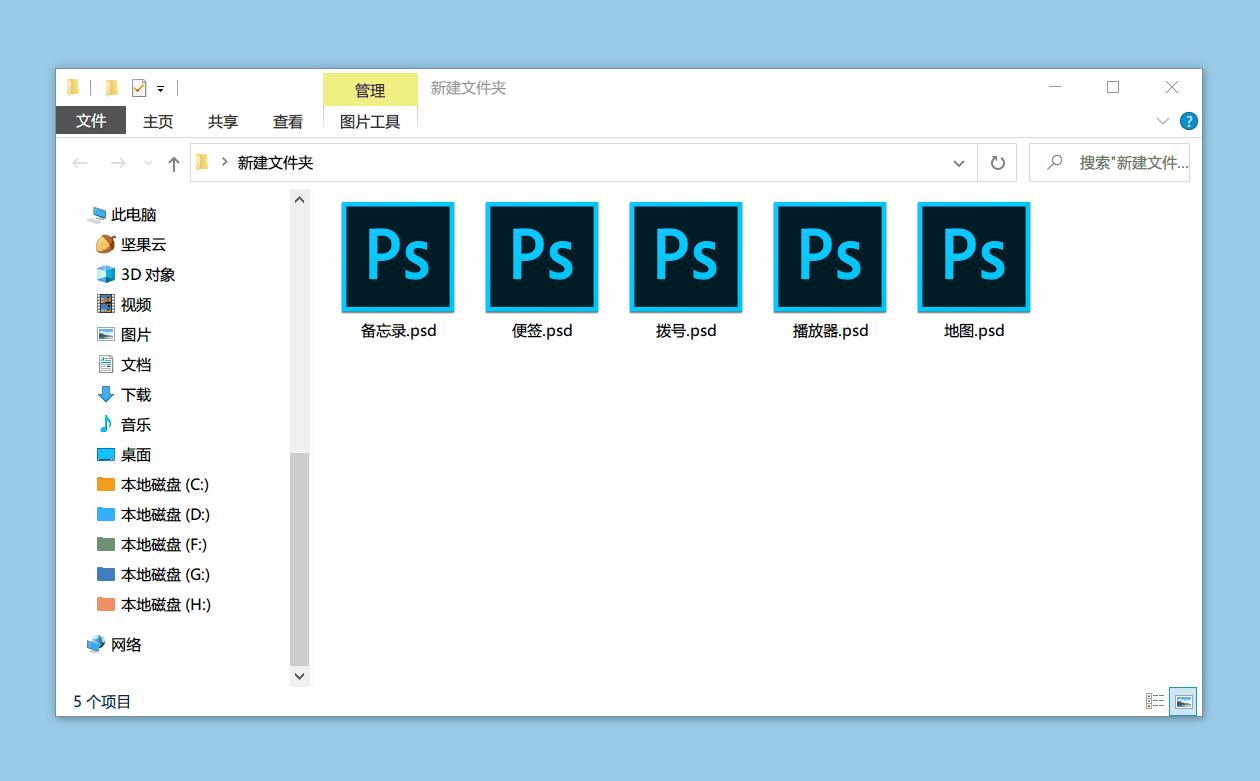
Task: Open the 下载 folder in sidebar
Action: [124, 395]
